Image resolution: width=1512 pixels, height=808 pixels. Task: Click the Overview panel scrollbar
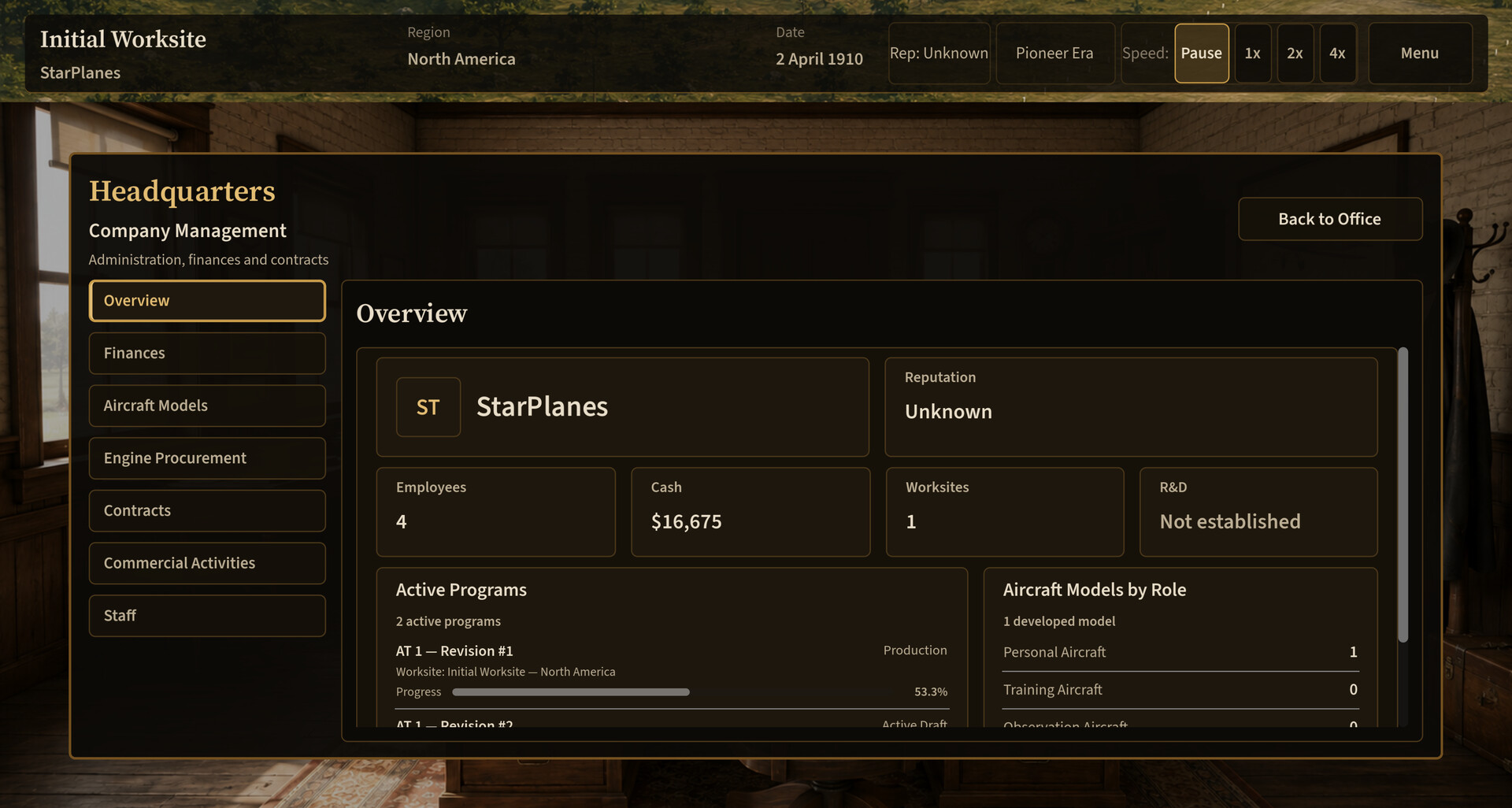pyautogui.click(x=1403, y=495)
